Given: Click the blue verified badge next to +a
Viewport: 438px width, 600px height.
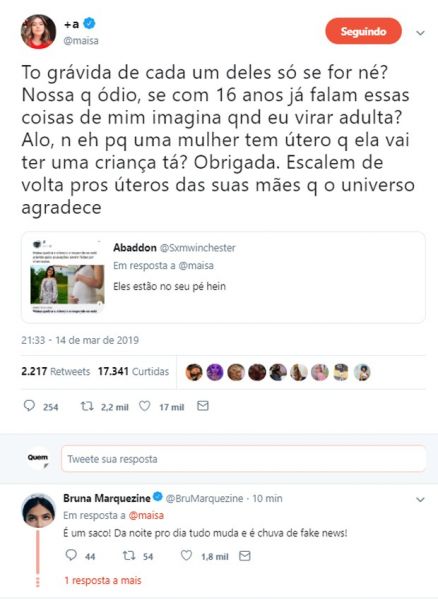Looking at the screenshot, I should point(89,23).
